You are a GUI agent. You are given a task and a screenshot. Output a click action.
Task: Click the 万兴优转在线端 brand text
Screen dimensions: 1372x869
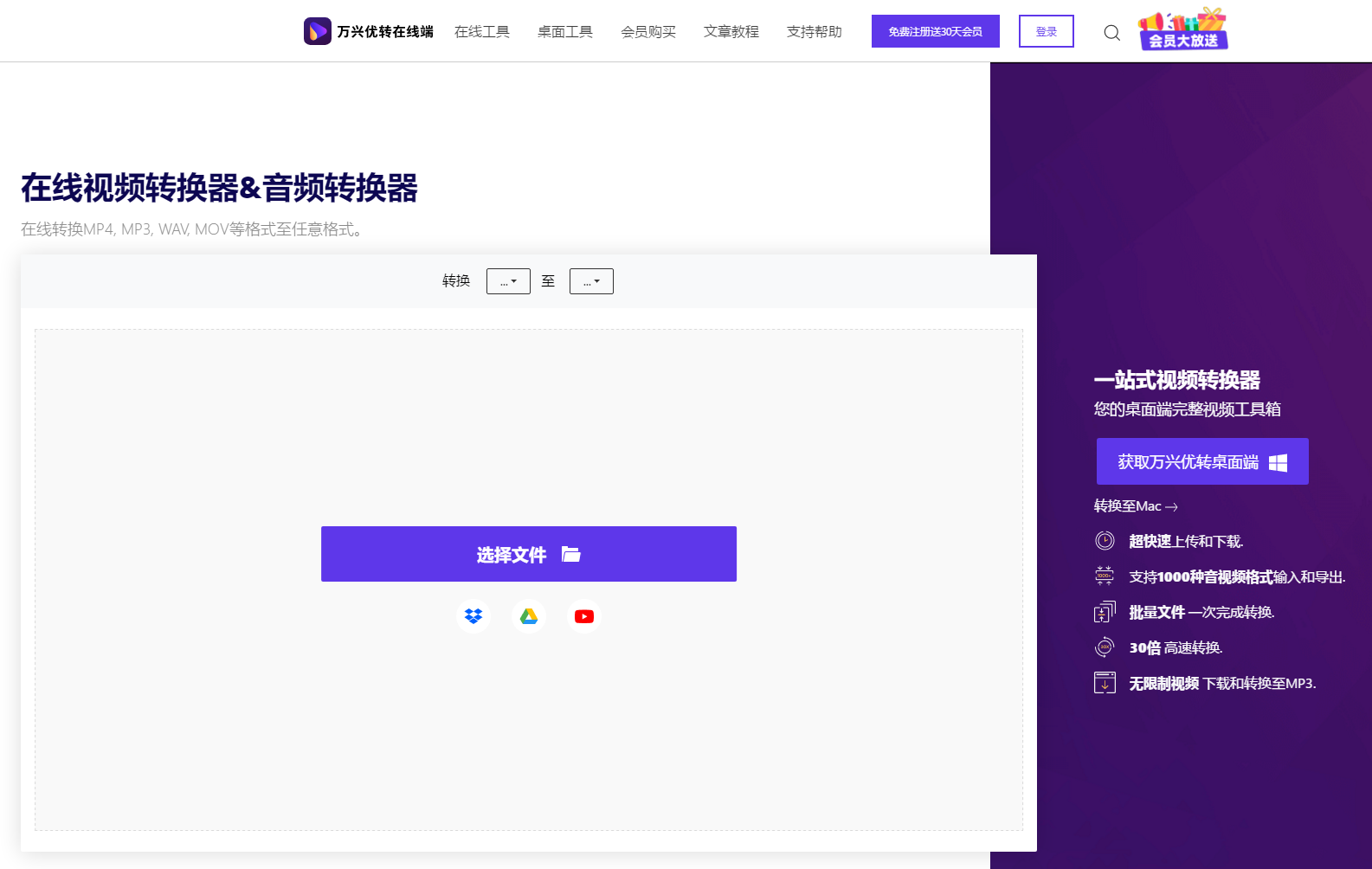tap(385, 32)
